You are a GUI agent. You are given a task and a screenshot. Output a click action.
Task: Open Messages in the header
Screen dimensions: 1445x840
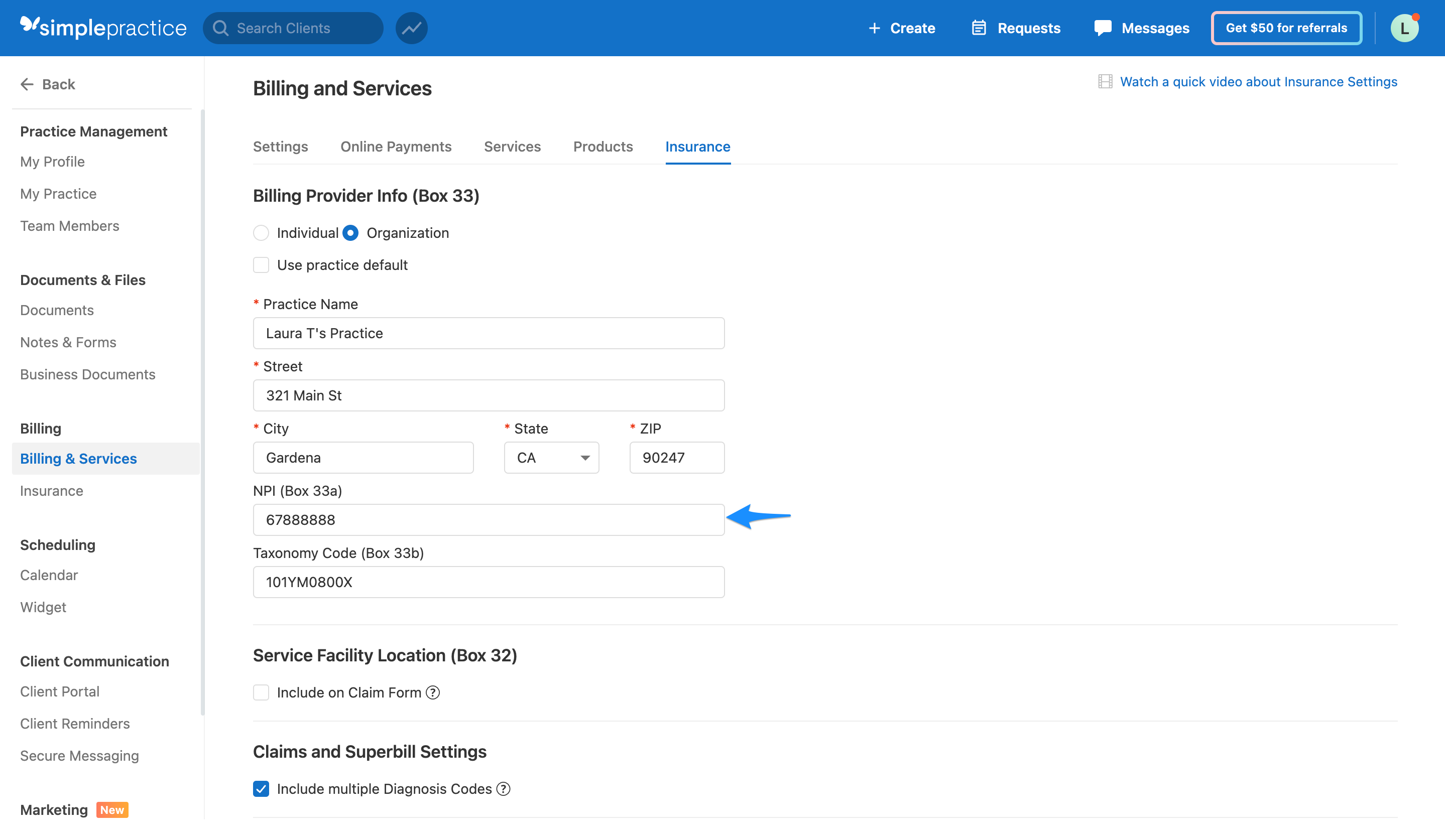pos(1155,28)
